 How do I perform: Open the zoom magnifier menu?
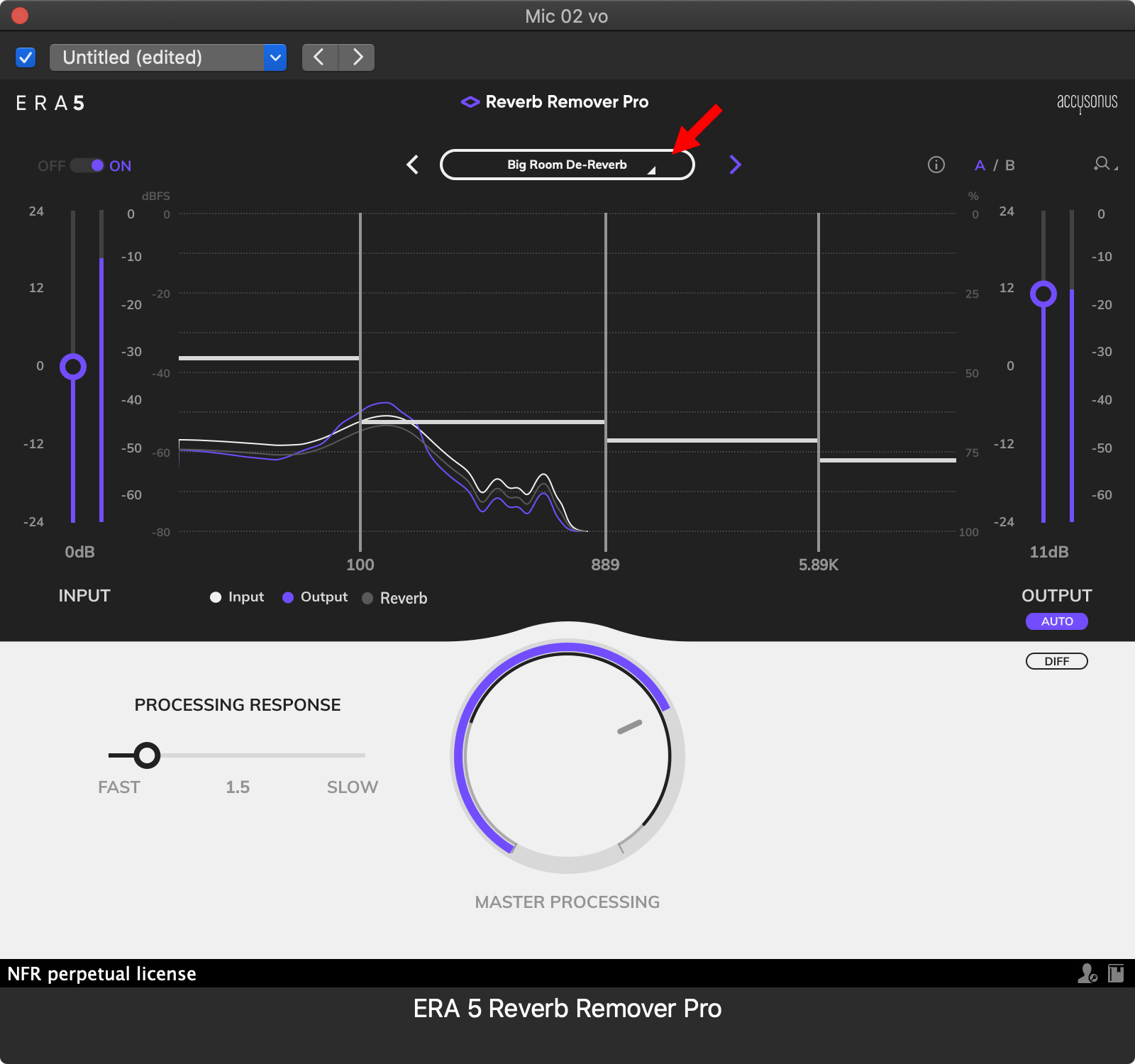[1104, 164]
